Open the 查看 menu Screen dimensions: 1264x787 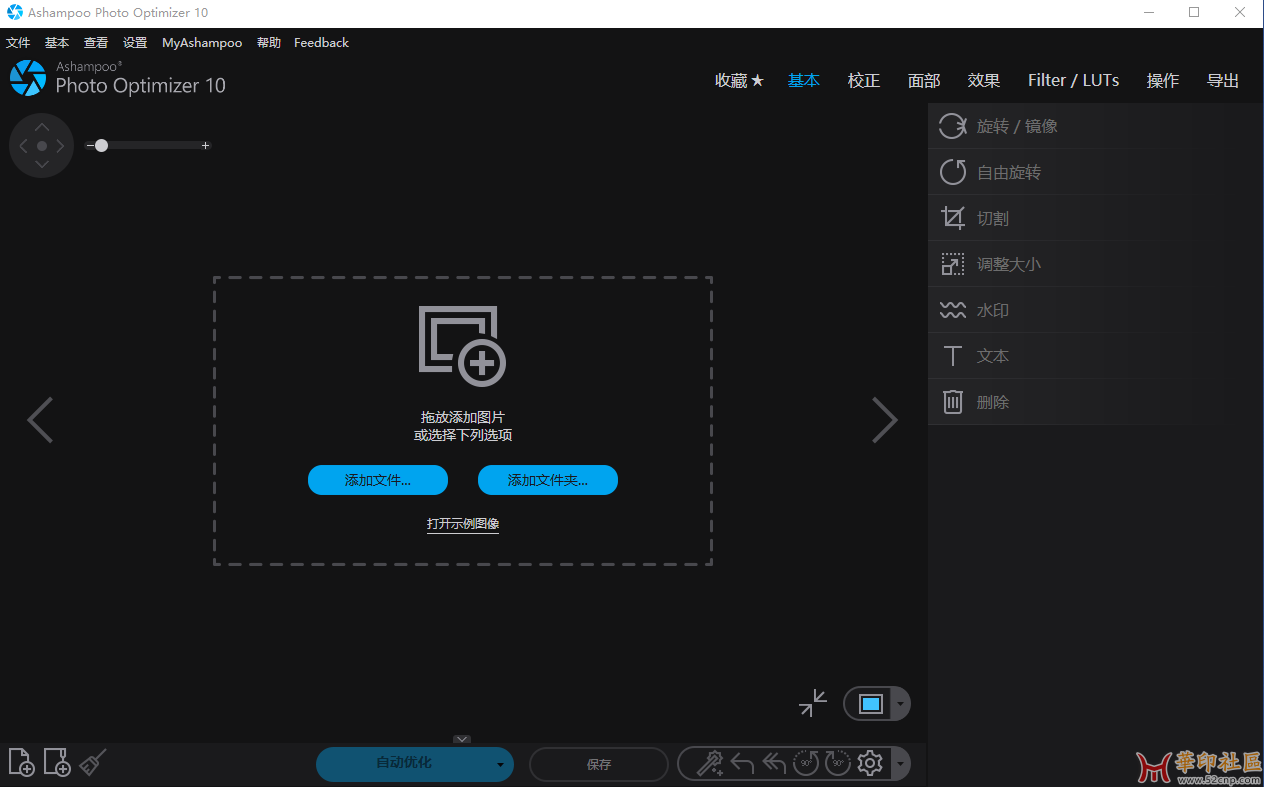click(x=96, y=43)
